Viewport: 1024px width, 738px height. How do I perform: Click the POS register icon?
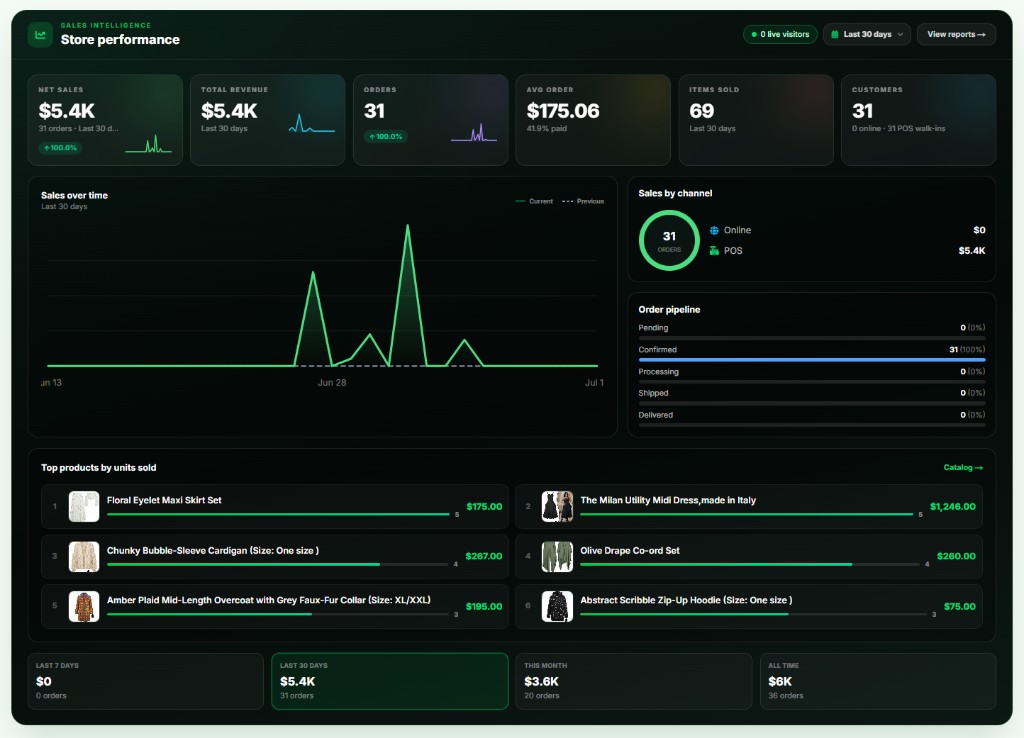(714, 251)
